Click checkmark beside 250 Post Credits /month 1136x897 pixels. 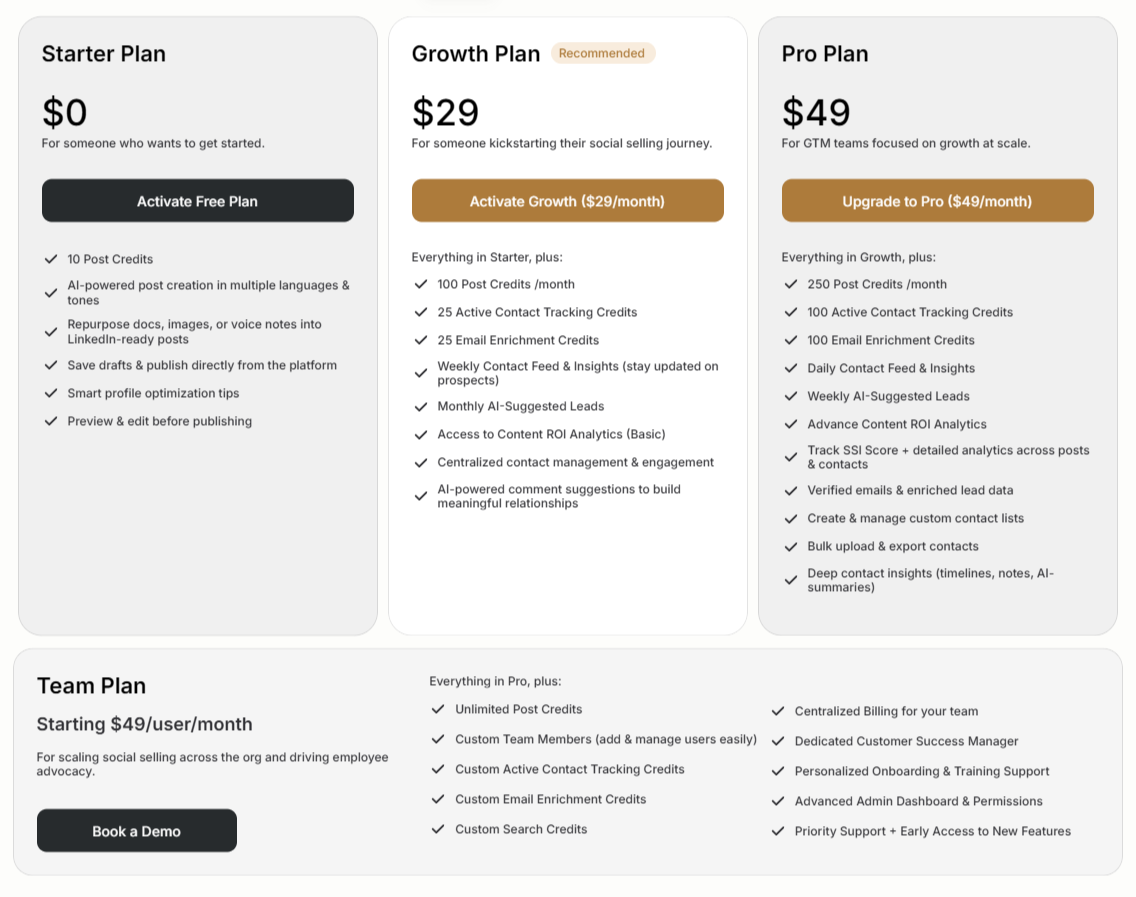[791, 284]
